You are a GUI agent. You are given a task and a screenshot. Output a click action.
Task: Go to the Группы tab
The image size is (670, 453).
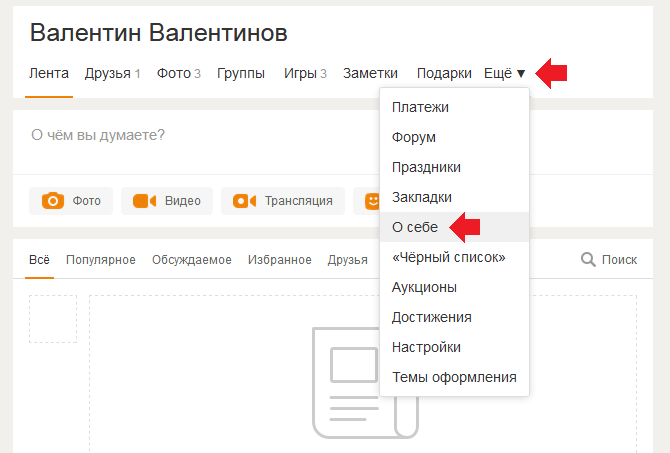pyautogui.click(x=241, y=74)
